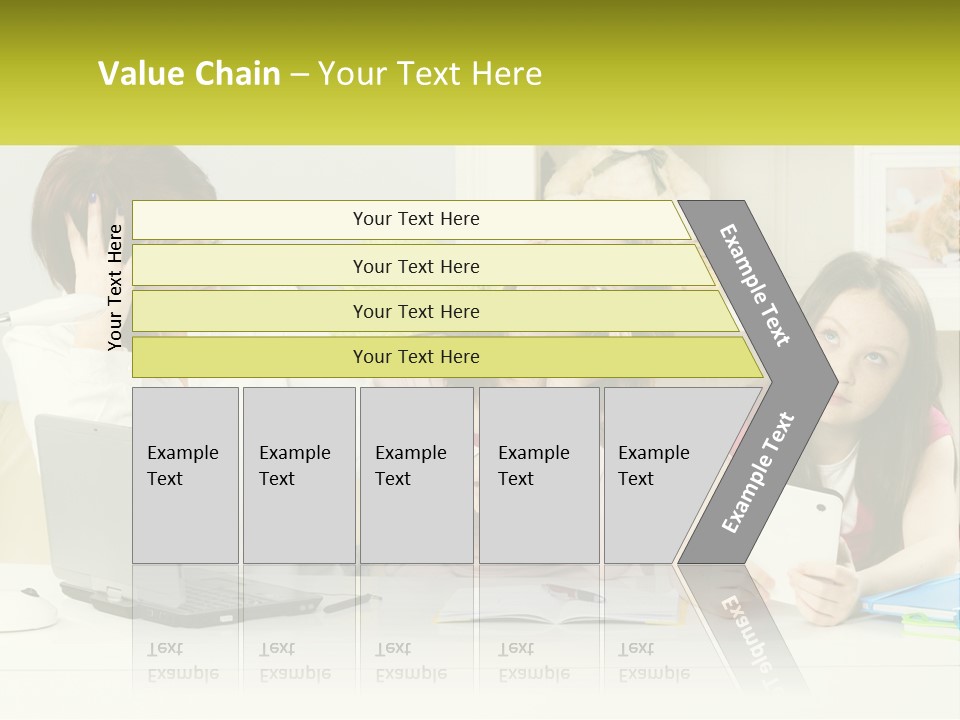960x720 pixels.
Task: Select the fifth Example Text gray box
Action: 661,475
